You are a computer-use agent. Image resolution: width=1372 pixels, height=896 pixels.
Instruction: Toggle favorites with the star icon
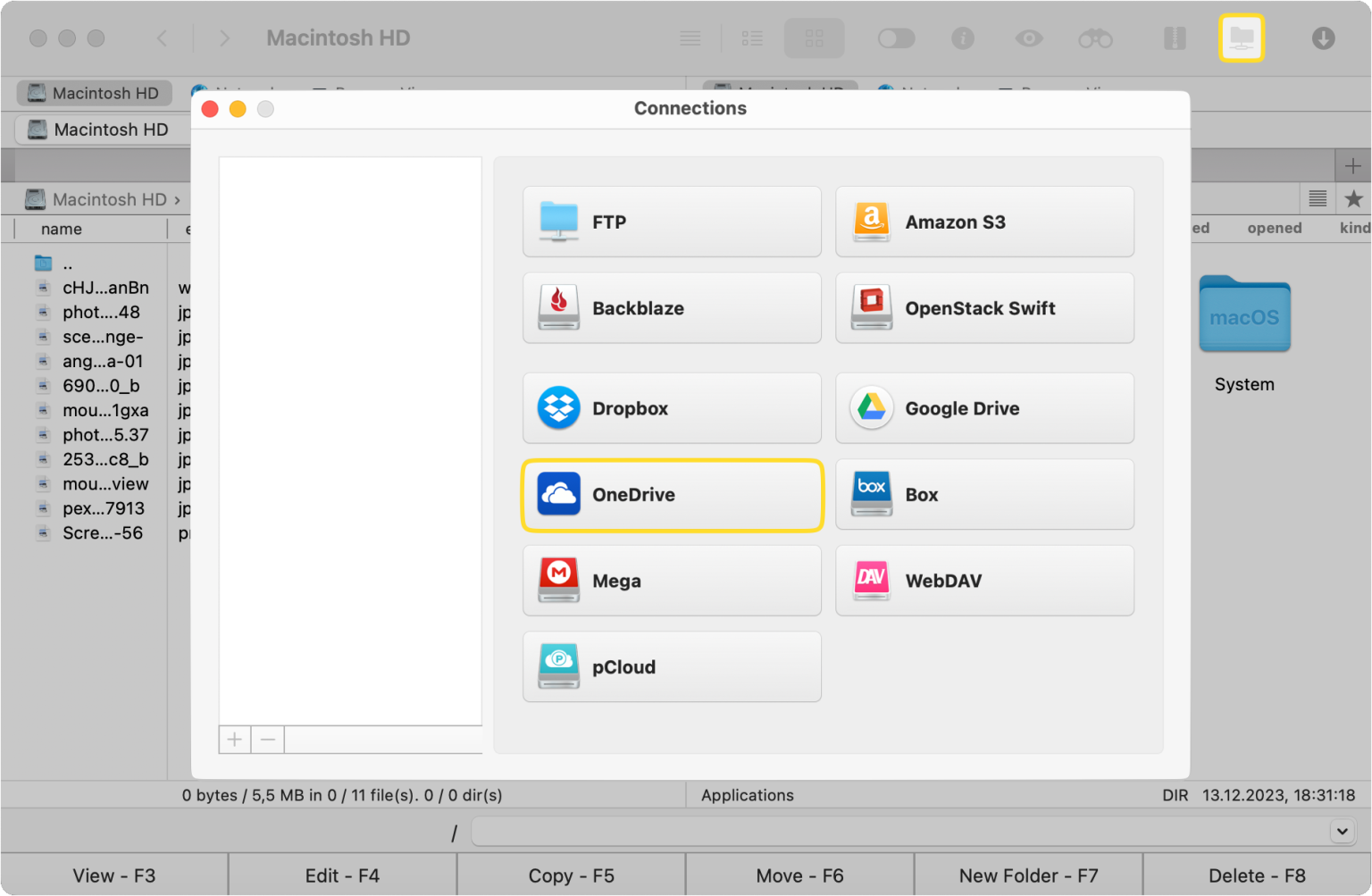pos(1355,198)
